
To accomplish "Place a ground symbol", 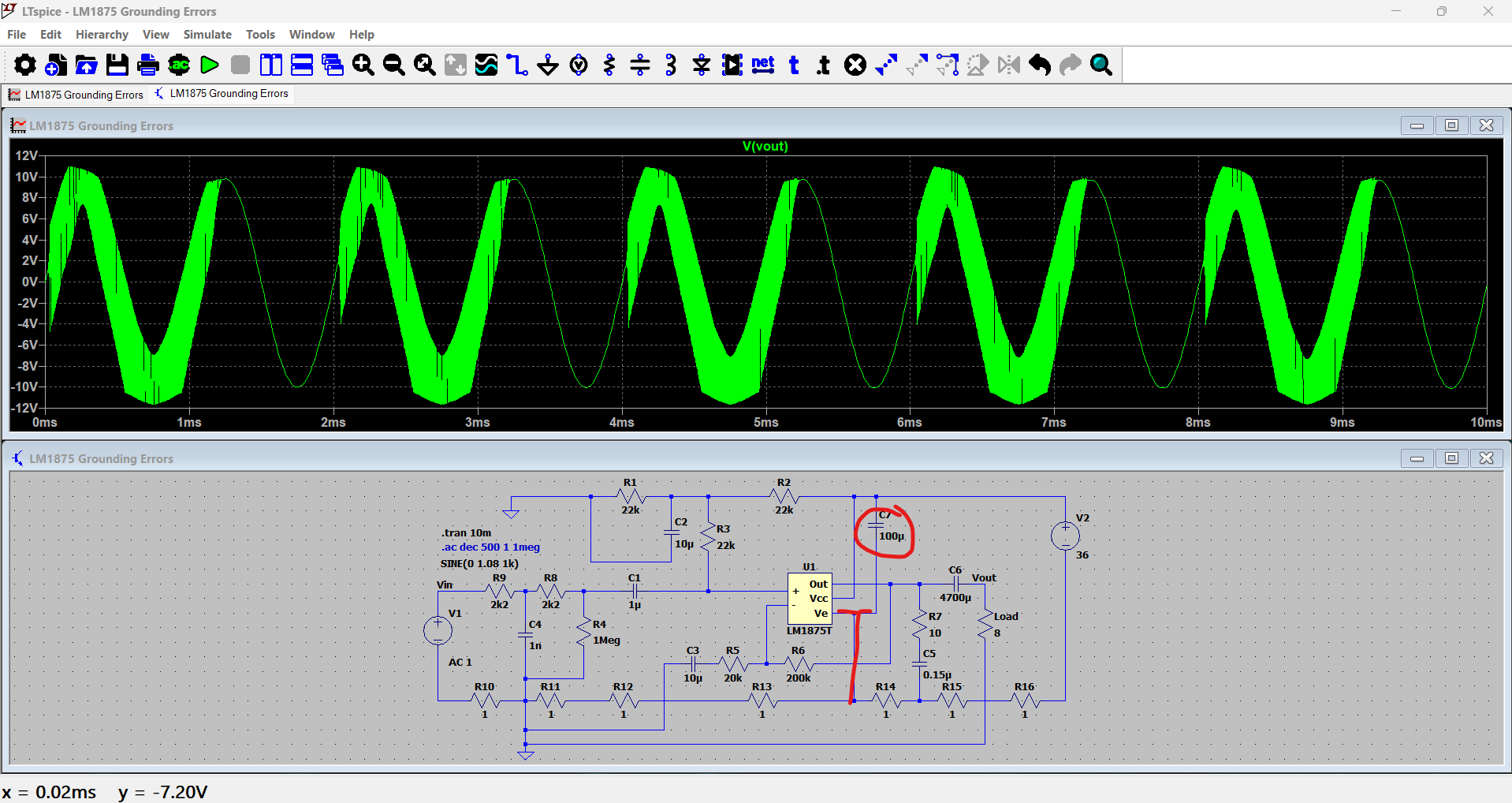I will 548,65.
